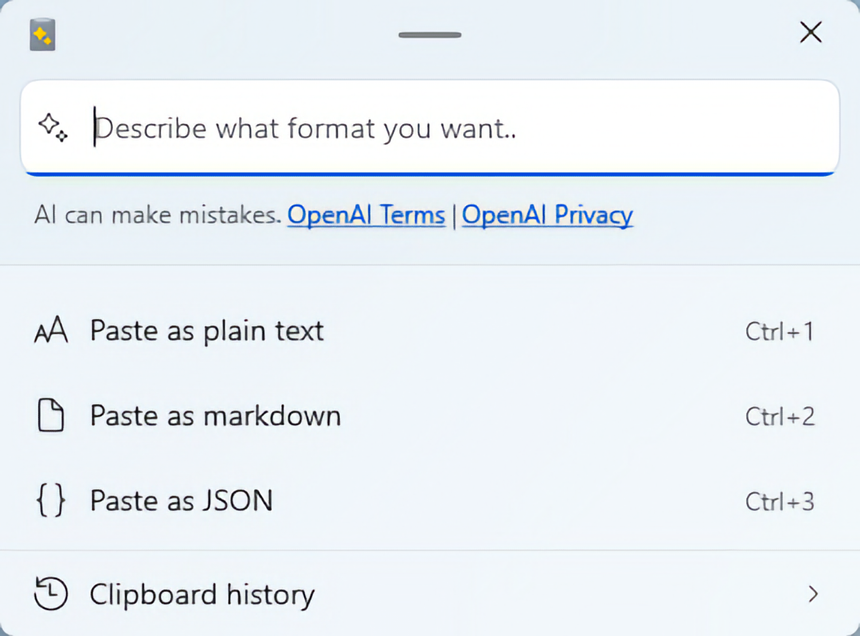Open the OpenAI Privacy link
Image resolution: width=860 pixels, height=636 pixels.
click(x=547, y=215)
